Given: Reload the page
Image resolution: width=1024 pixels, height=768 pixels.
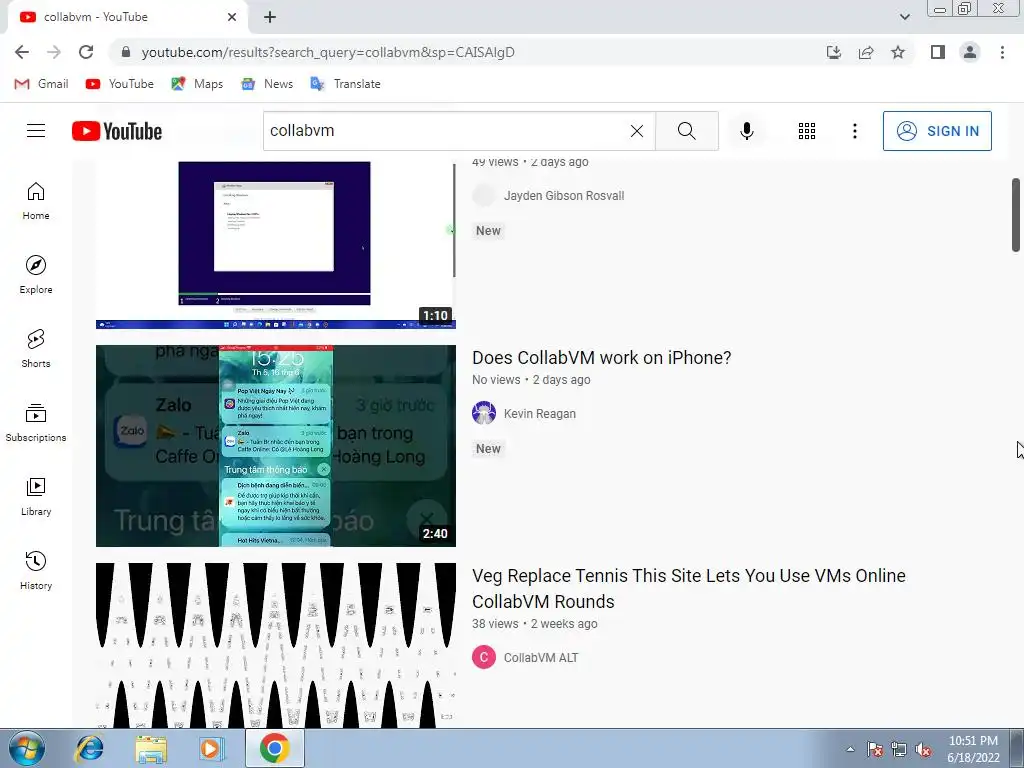Looking at the screenshot, I should click(x=86, y=52).
